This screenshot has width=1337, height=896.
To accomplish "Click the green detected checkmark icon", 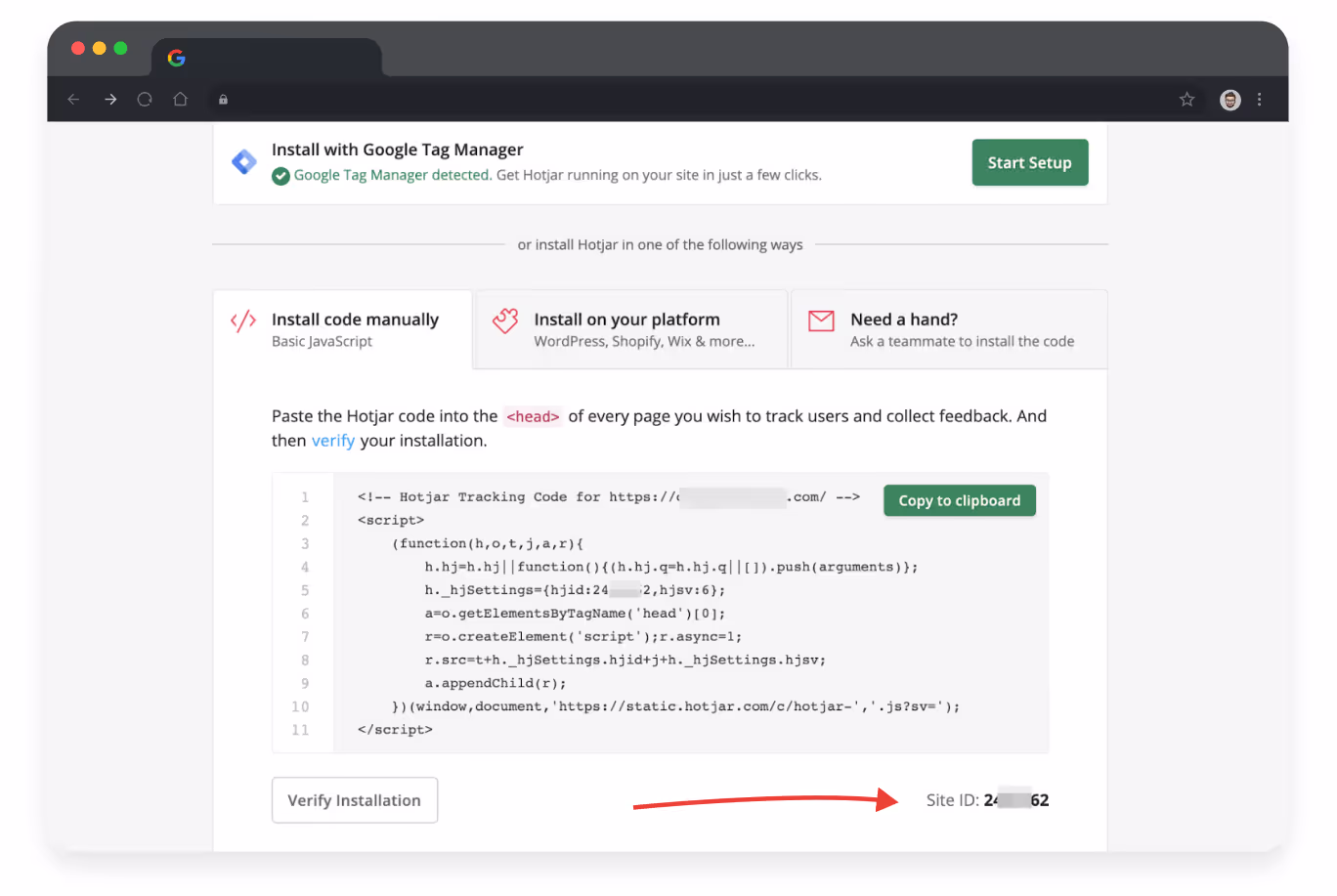I will tap(280, 176).
